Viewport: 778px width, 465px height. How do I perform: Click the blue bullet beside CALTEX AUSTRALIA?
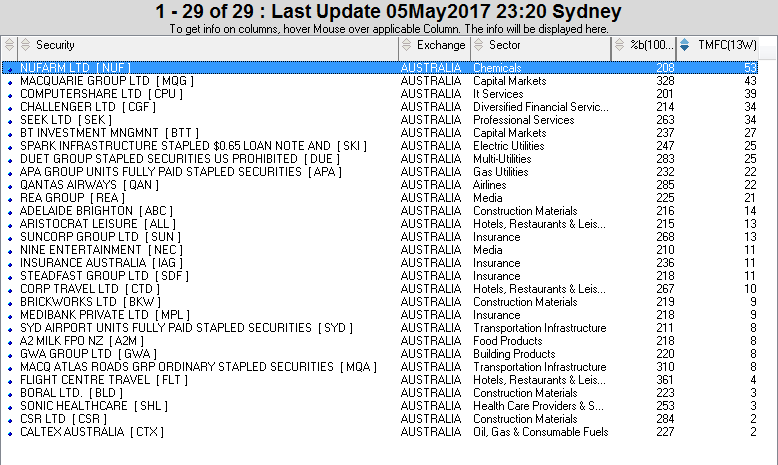coord(10,434)
